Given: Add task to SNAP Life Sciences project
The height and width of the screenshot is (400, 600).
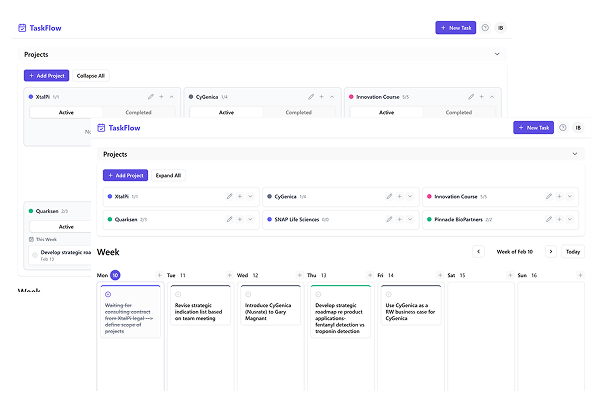Looking at the screenshot, I should (x=399, y=219).
